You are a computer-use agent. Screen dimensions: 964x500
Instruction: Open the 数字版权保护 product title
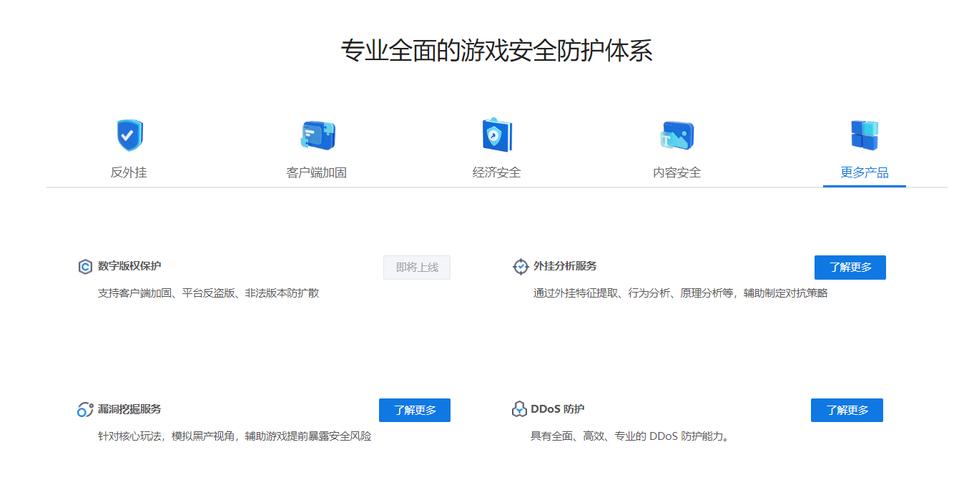coord(129,266)
